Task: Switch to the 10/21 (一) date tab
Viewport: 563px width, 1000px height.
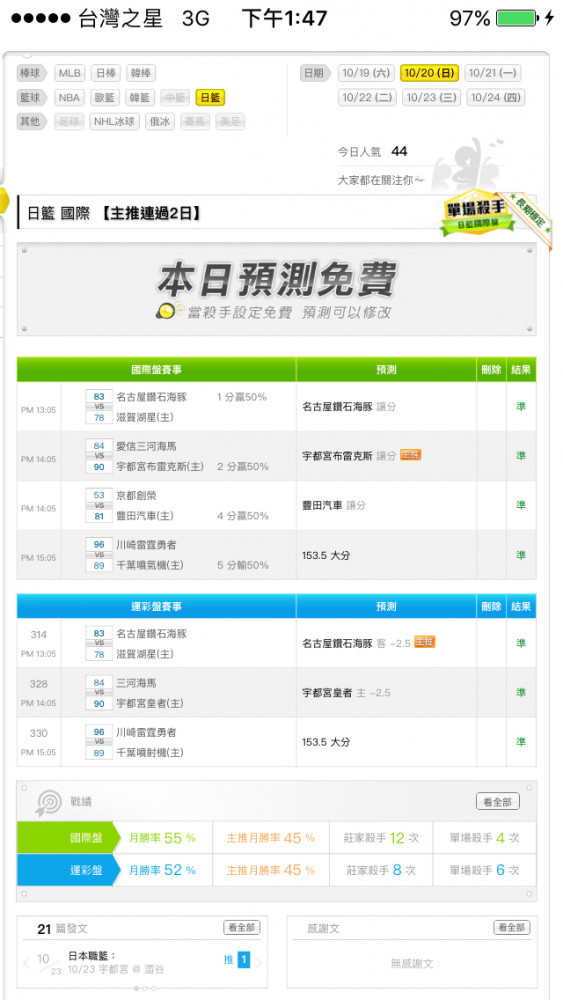Action: [x=492, y=73]
